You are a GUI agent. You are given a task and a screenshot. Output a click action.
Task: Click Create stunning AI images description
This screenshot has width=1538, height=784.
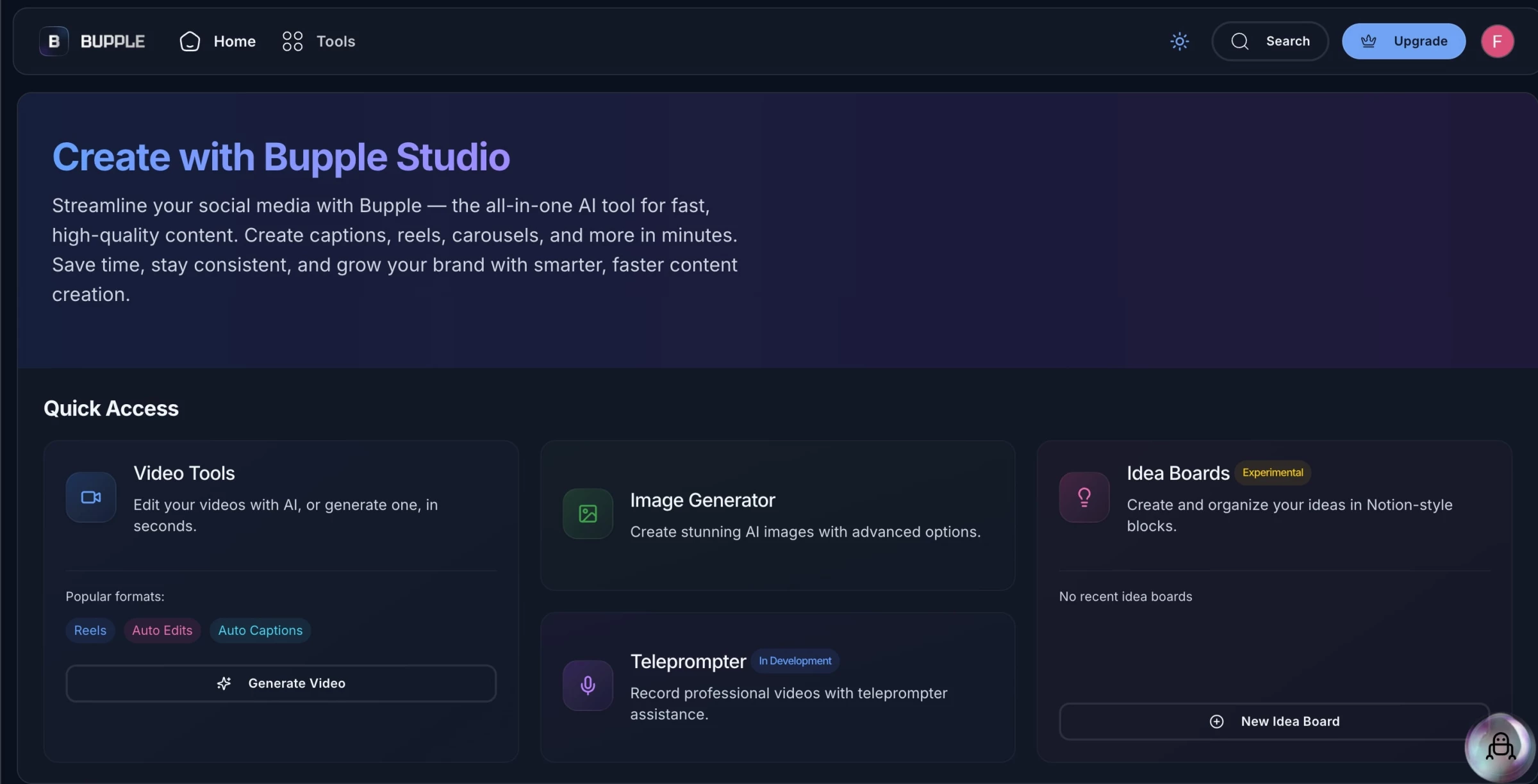pos(805,532)
